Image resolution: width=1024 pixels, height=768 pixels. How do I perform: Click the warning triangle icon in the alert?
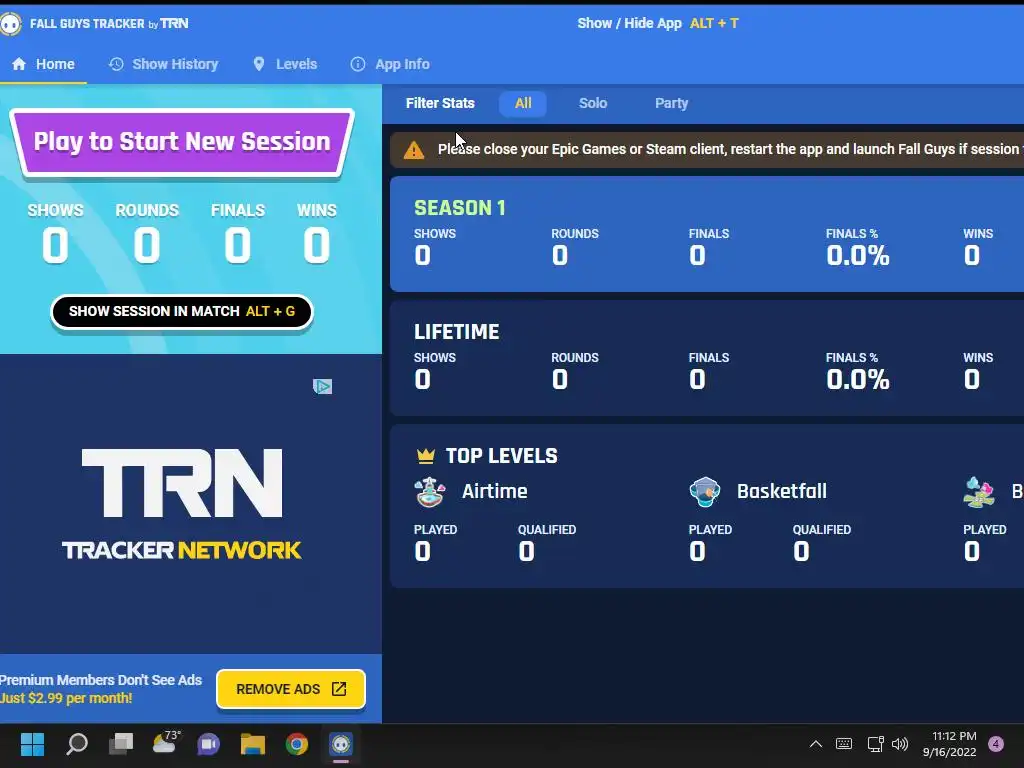414,150
